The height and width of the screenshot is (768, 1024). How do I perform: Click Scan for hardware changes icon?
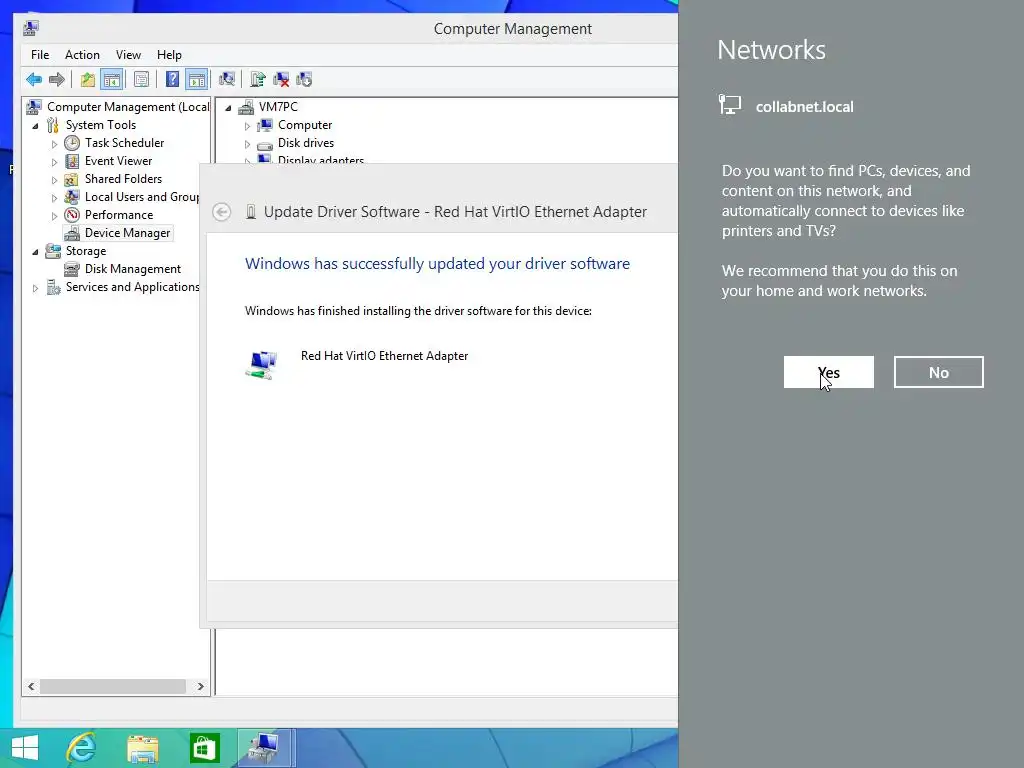227,80
